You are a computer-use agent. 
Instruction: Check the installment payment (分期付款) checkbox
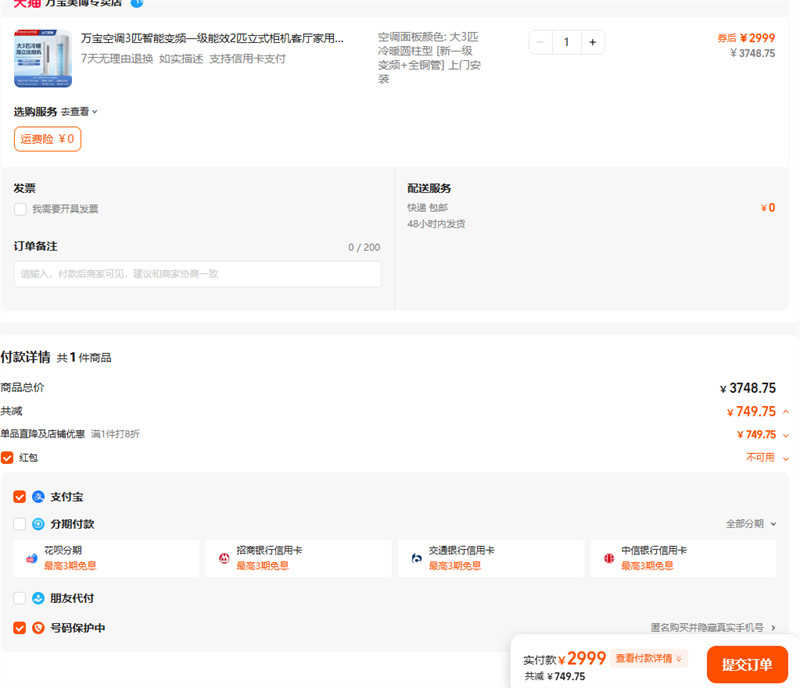click(20, 524)
